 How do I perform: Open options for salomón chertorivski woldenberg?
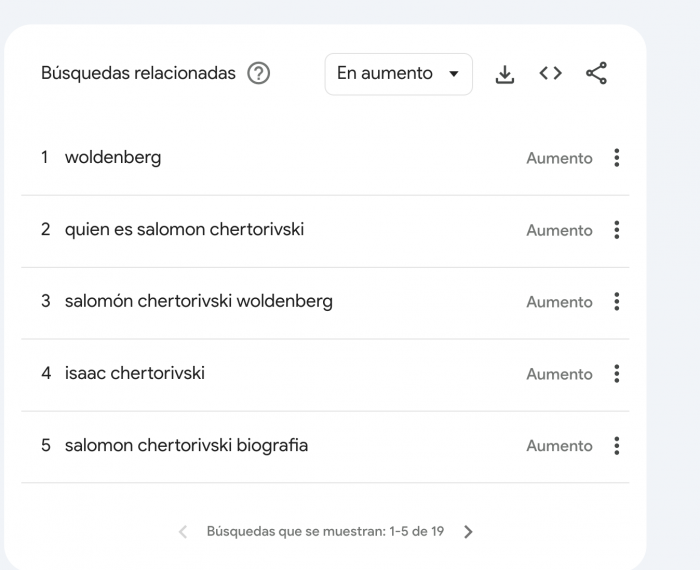617,302
